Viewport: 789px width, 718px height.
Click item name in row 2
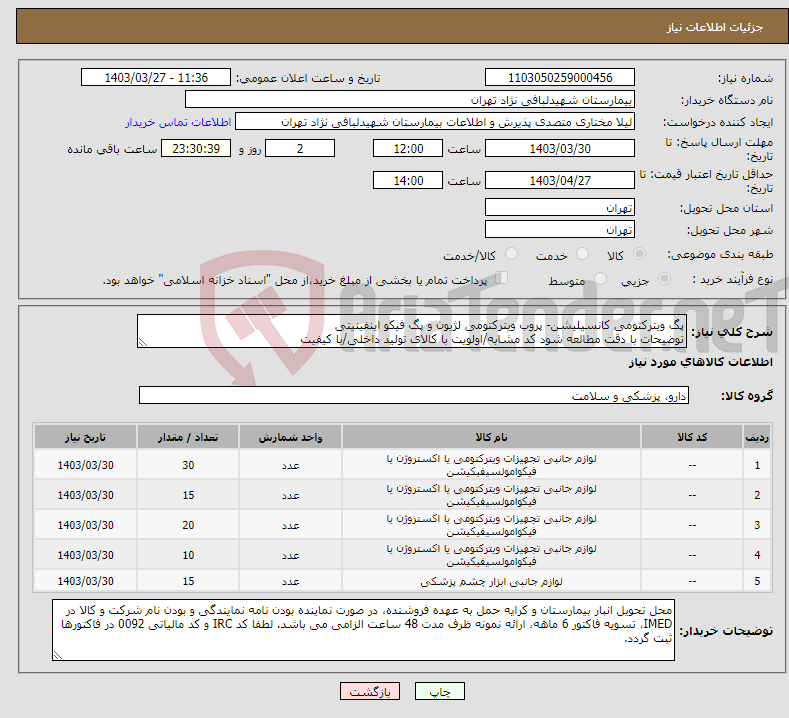(x=491, y=495)
